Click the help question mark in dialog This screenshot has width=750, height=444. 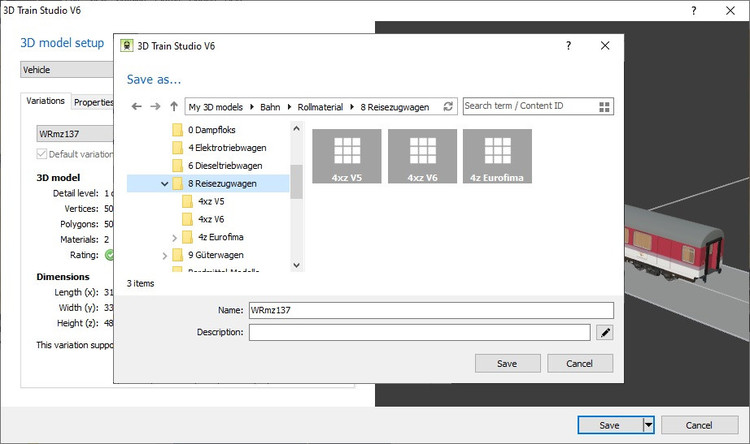point(569,46)
